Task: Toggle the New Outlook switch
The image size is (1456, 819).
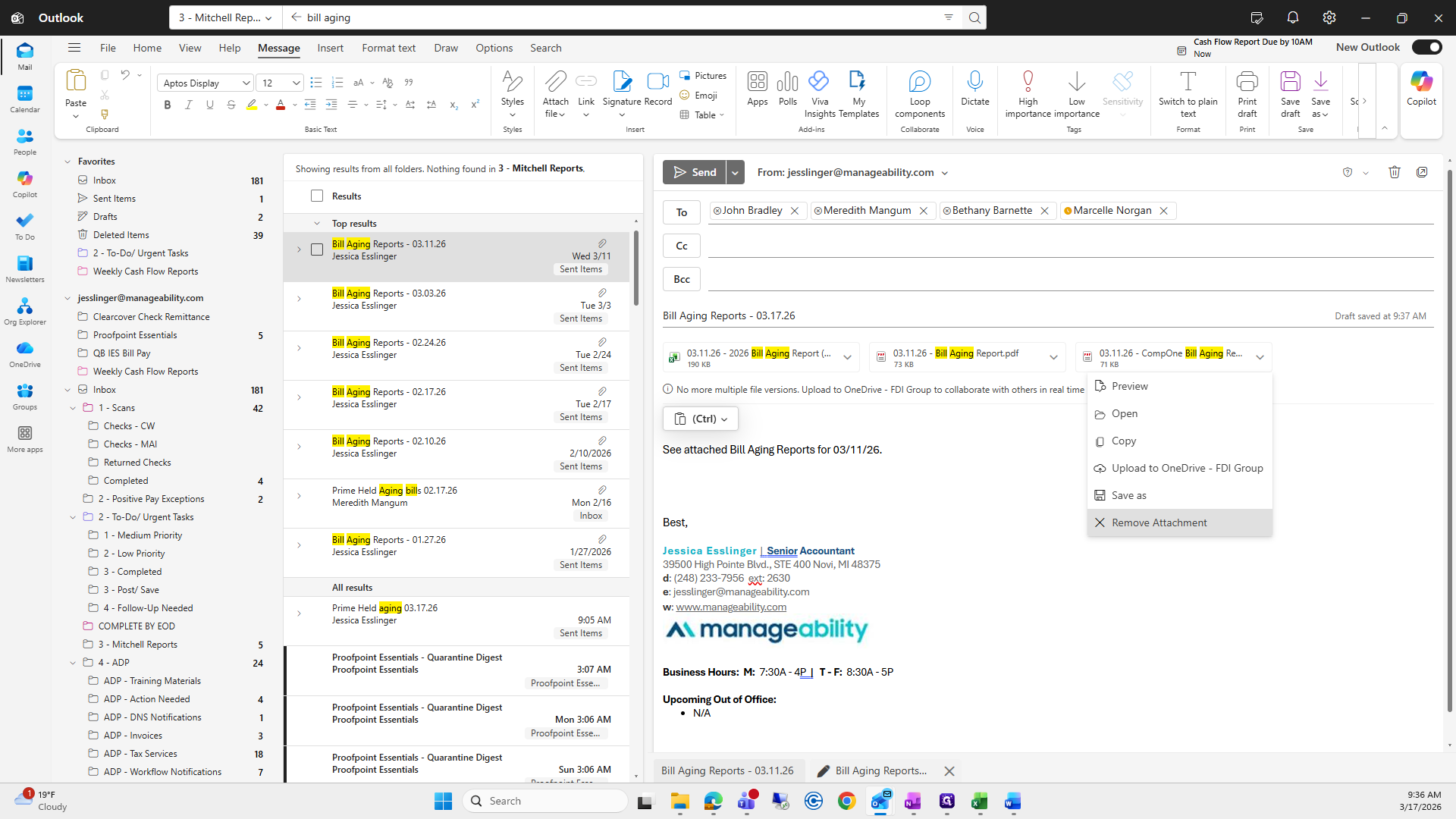Action: 1426,47
